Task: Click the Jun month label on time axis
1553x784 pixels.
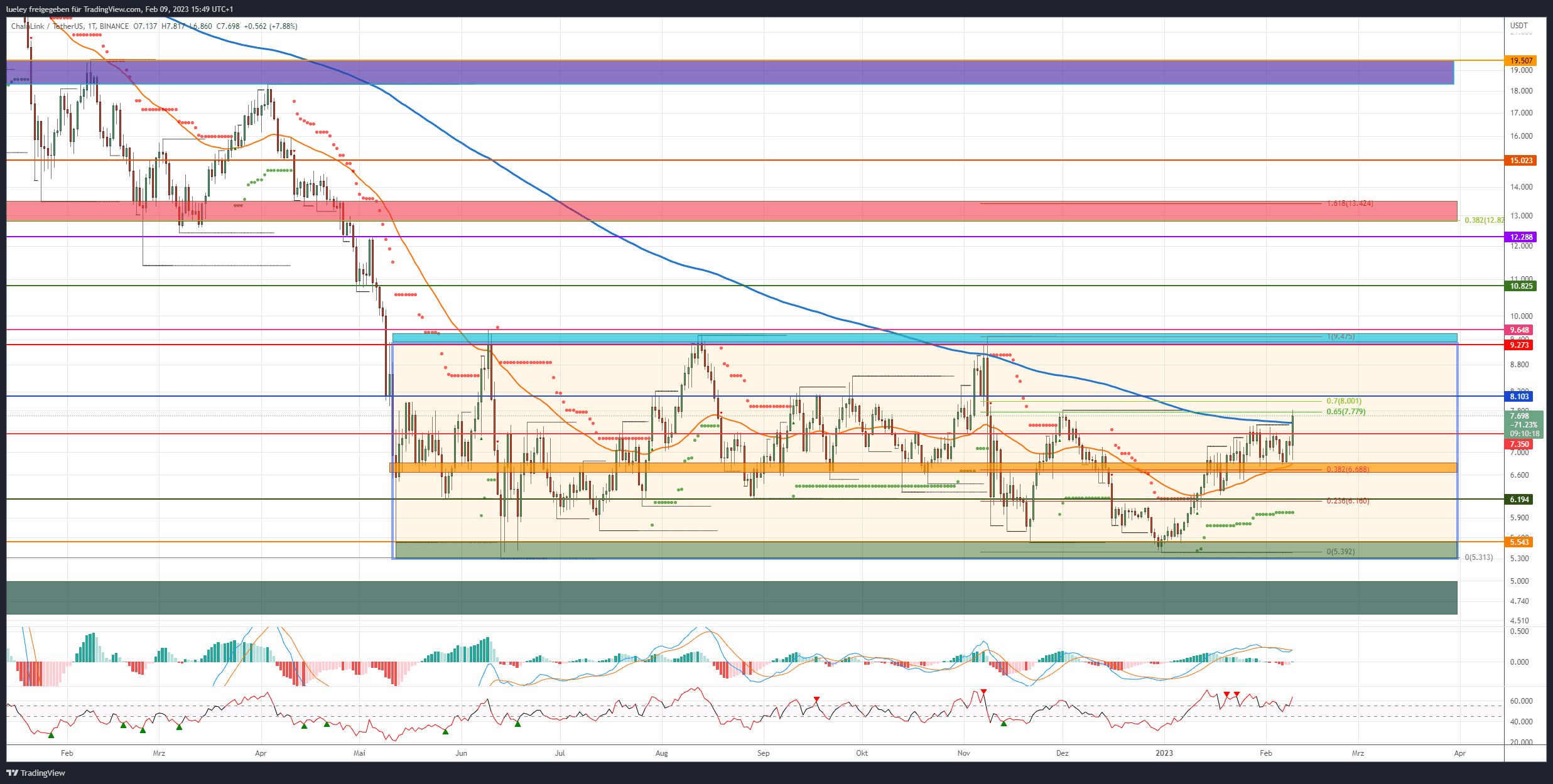Action: tap(461, 753)
